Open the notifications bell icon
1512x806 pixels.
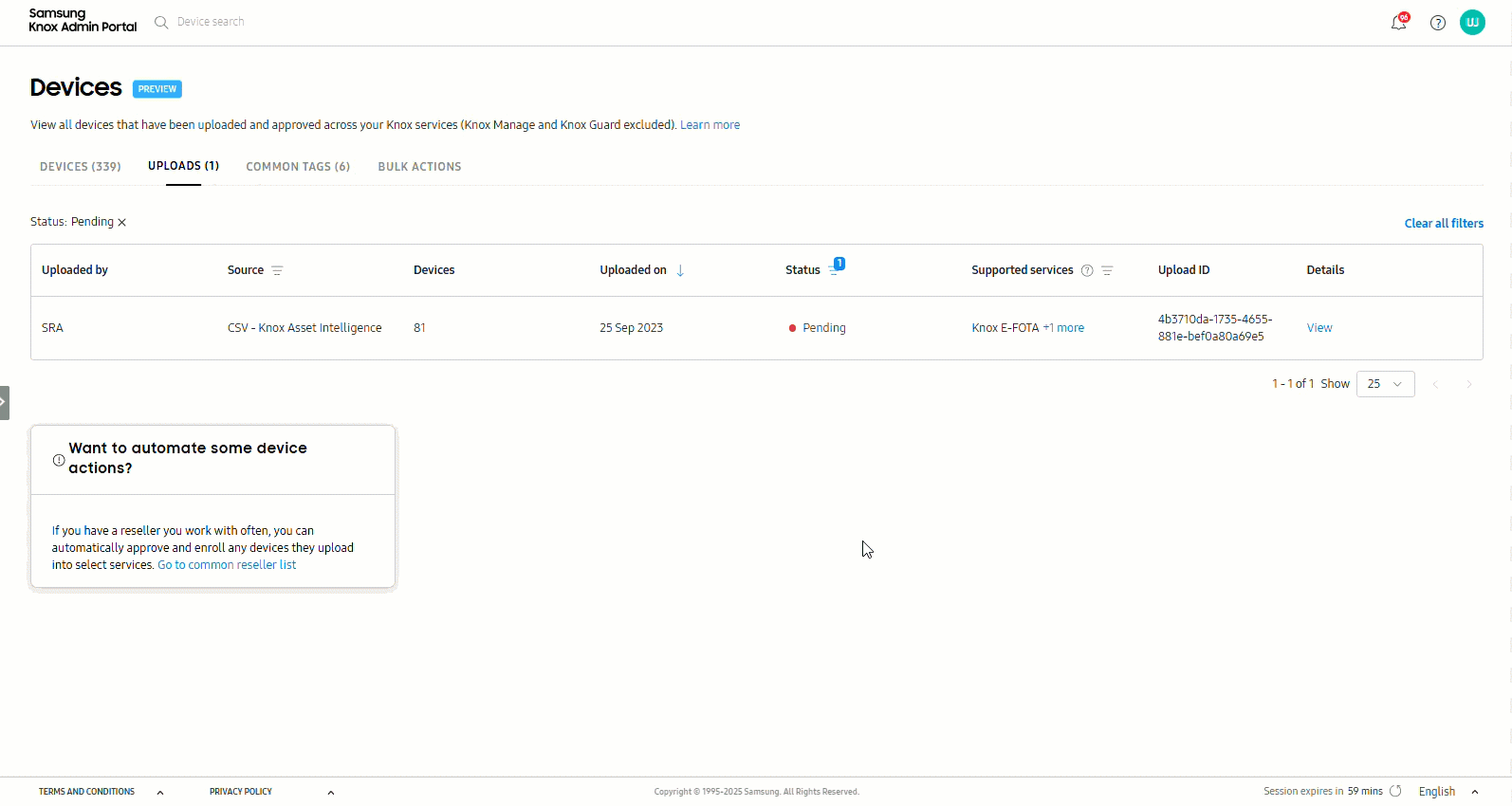[x=1398, y=23]
